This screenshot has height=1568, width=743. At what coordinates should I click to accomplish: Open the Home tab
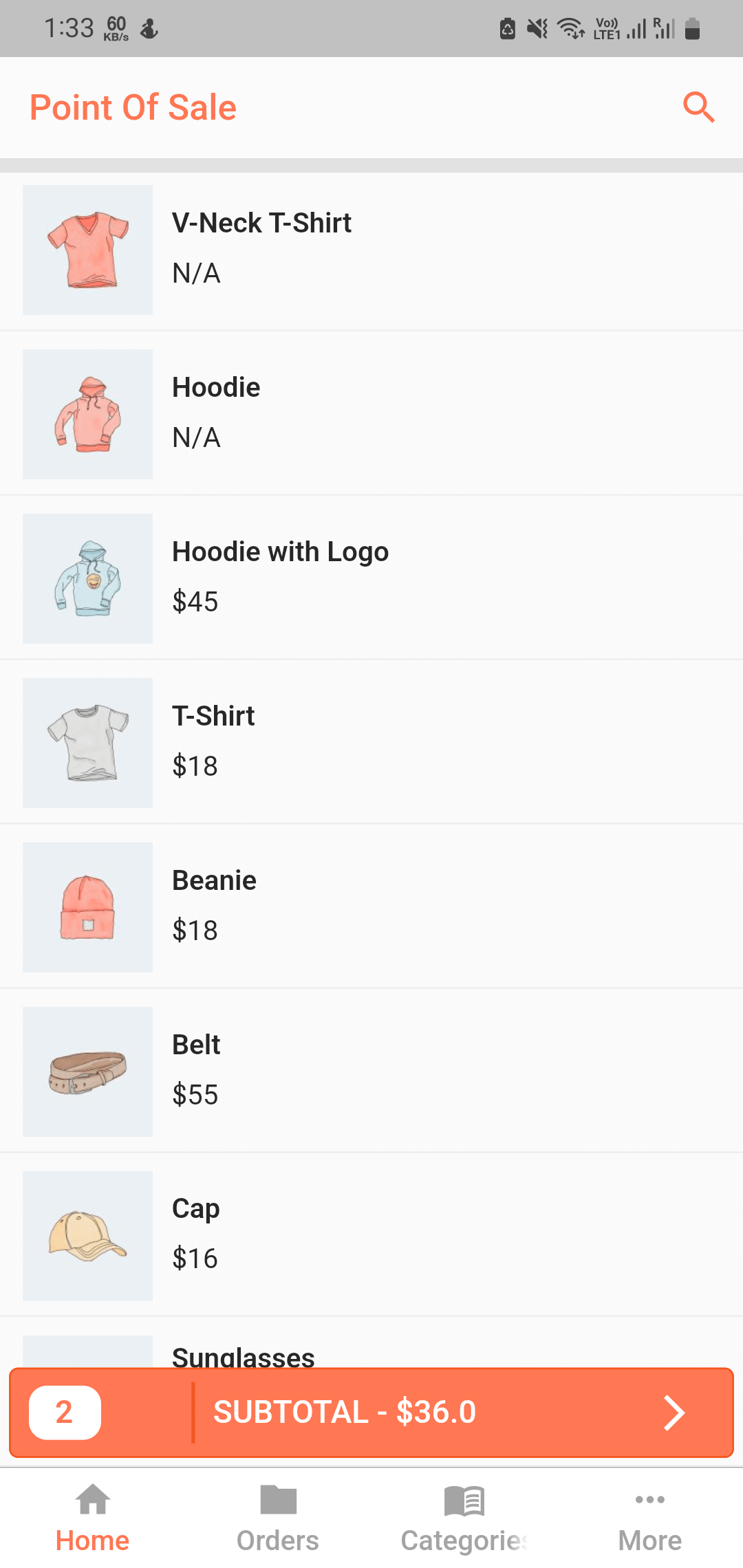(x=92, y=1518)
